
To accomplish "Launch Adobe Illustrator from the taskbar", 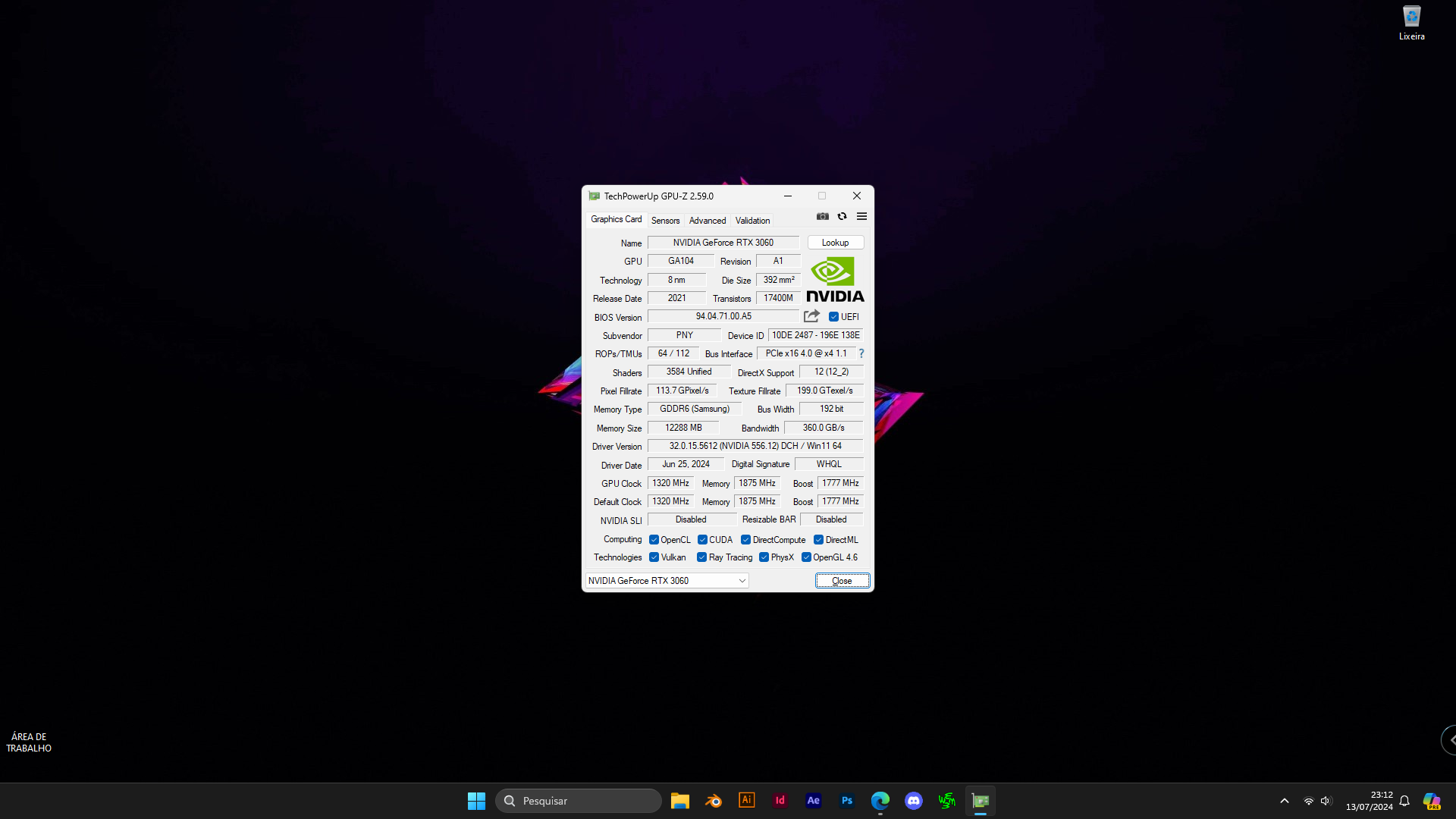I will 746,801.
